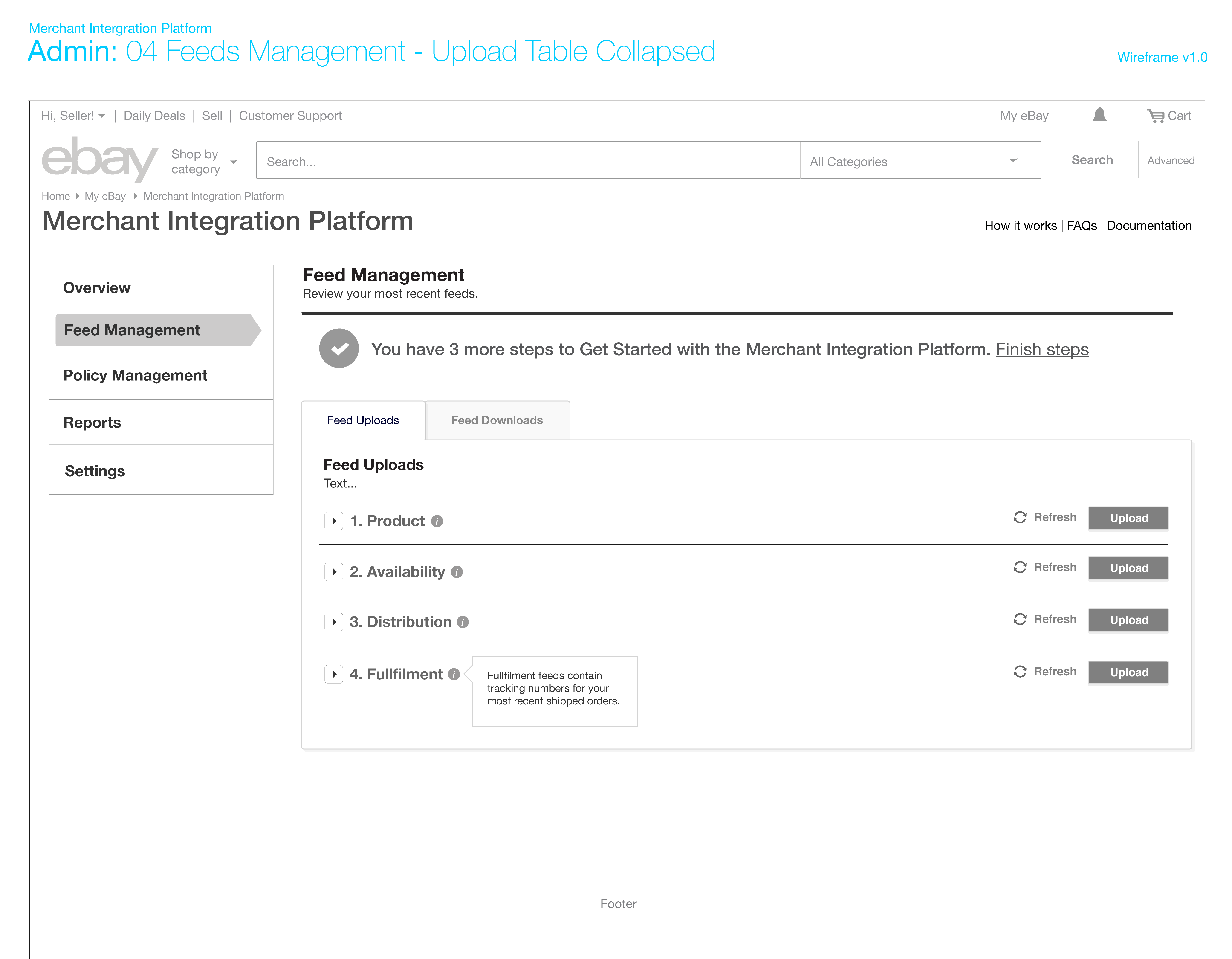Open Overview in the sidebar
The height and width of the screenshot is (959, 1232).
(x=161, y=288)
